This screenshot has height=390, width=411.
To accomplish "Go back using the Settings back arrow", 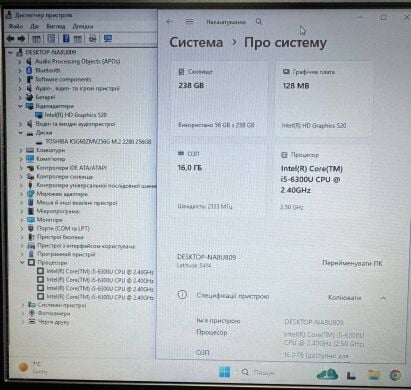I will pos(170,22).
